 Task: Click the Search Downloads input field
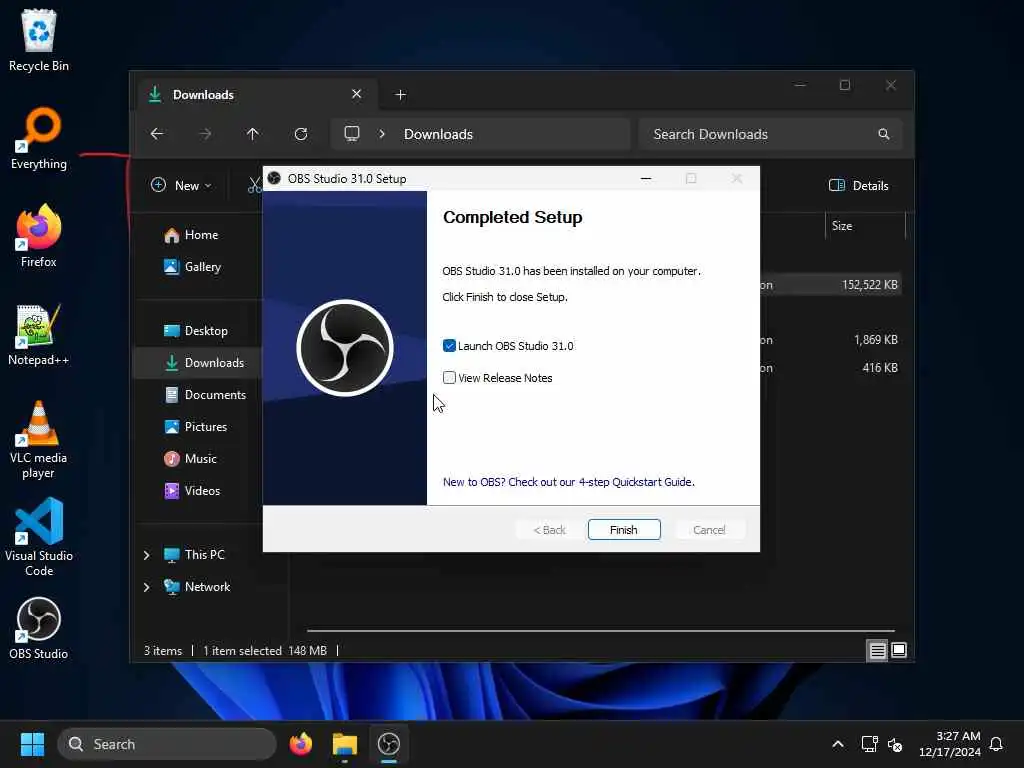tap(771, 134)
